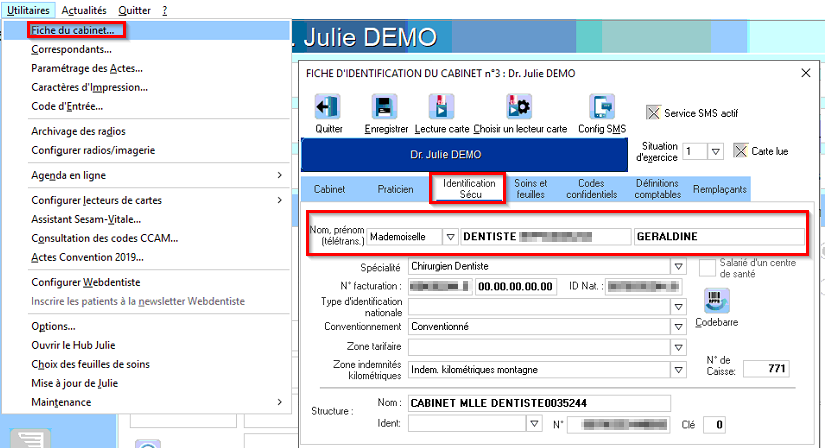Switch to the Praticien tab
The height and width of the screenshot is (448, 825).
395,189
